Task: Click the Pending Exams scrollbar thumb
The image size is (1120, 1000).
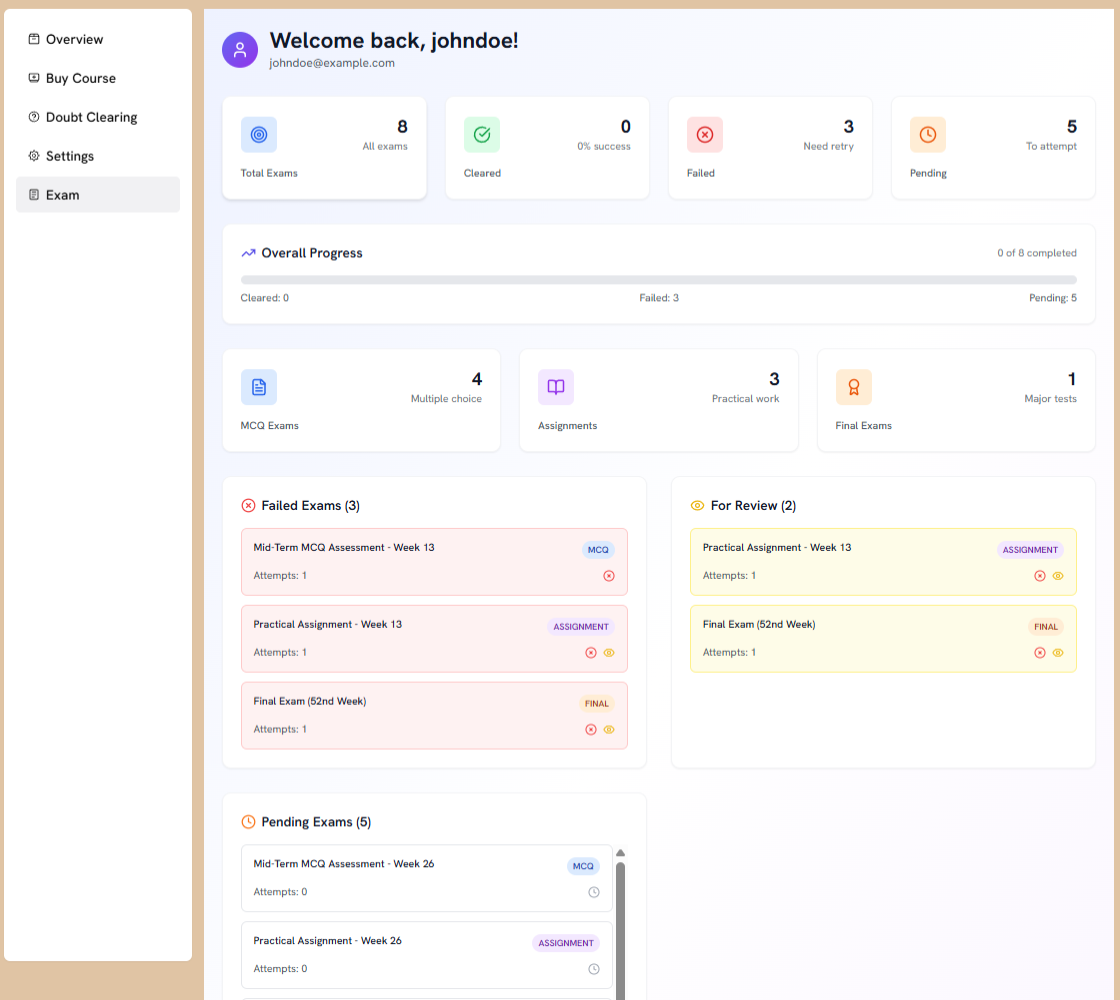Action: point(620,931)
